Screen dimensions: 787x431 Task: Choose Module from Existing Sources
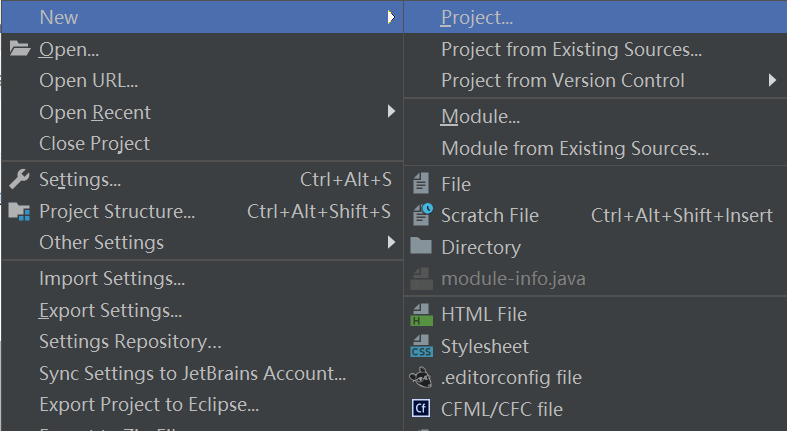tap(575, 149)
